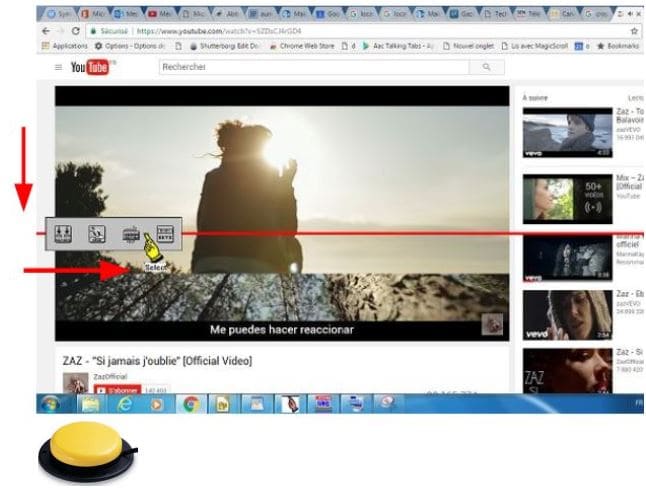Screen dimensions: 646x488
Task: Click the second icon in the scanning toolbar
Action: coord(97,234)
